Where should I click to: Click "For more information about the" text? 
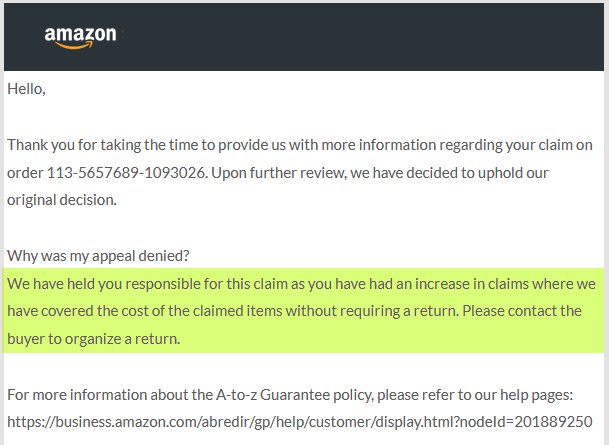(x=110, y=395)
